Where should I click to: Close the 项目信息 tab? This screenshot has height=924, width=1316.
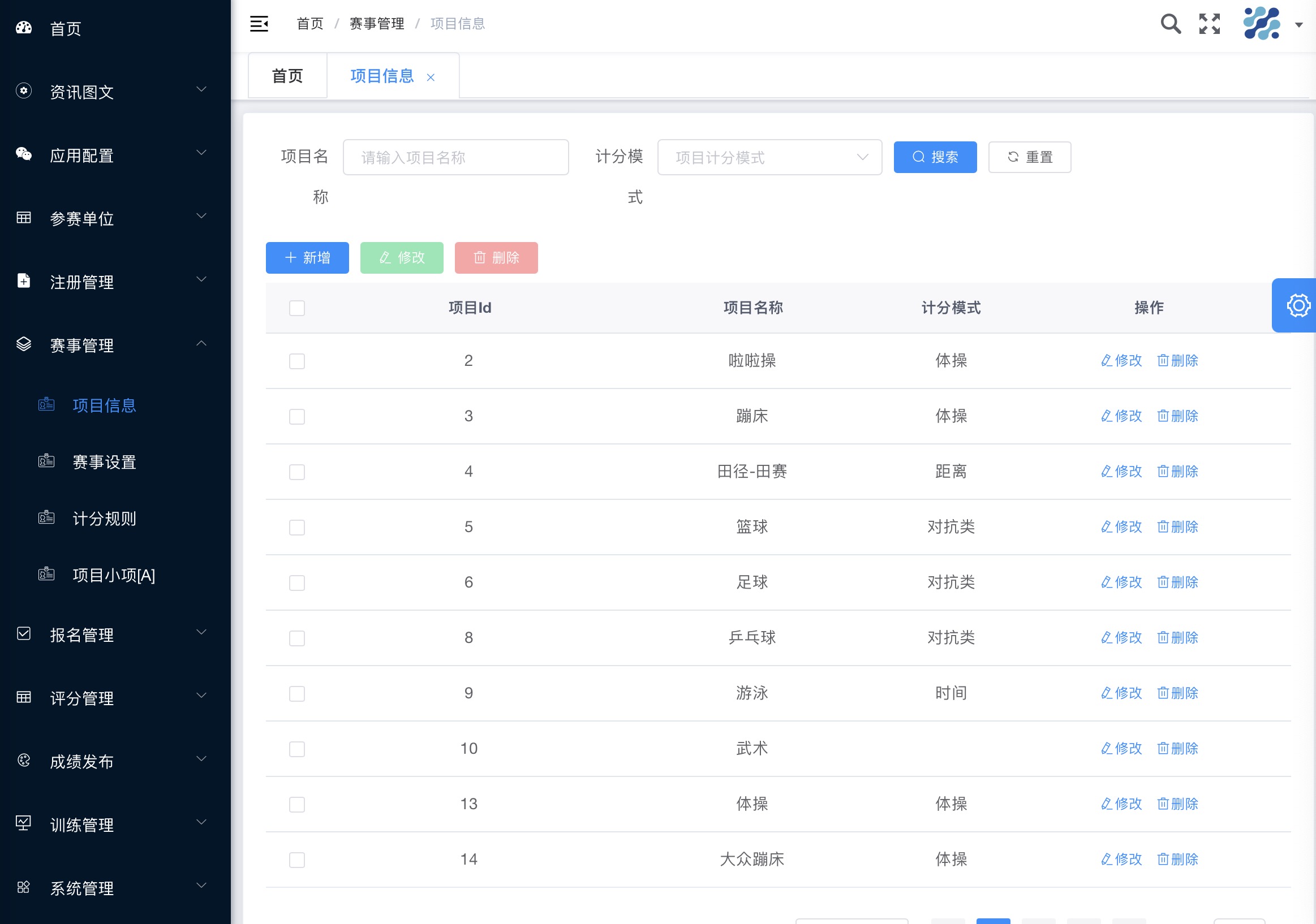coord(431,77)
